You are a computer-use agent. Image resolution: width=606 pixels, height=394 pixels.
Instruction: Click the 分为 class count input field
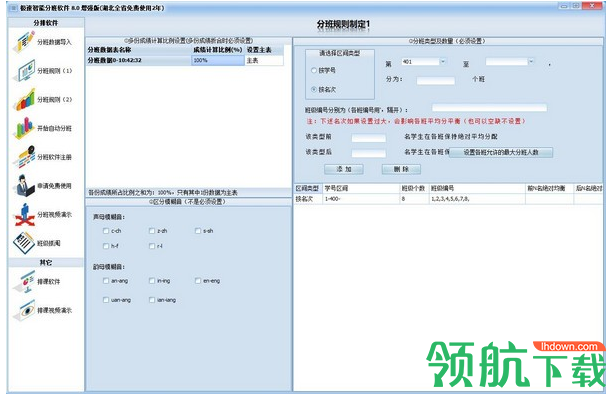[436, 80]
